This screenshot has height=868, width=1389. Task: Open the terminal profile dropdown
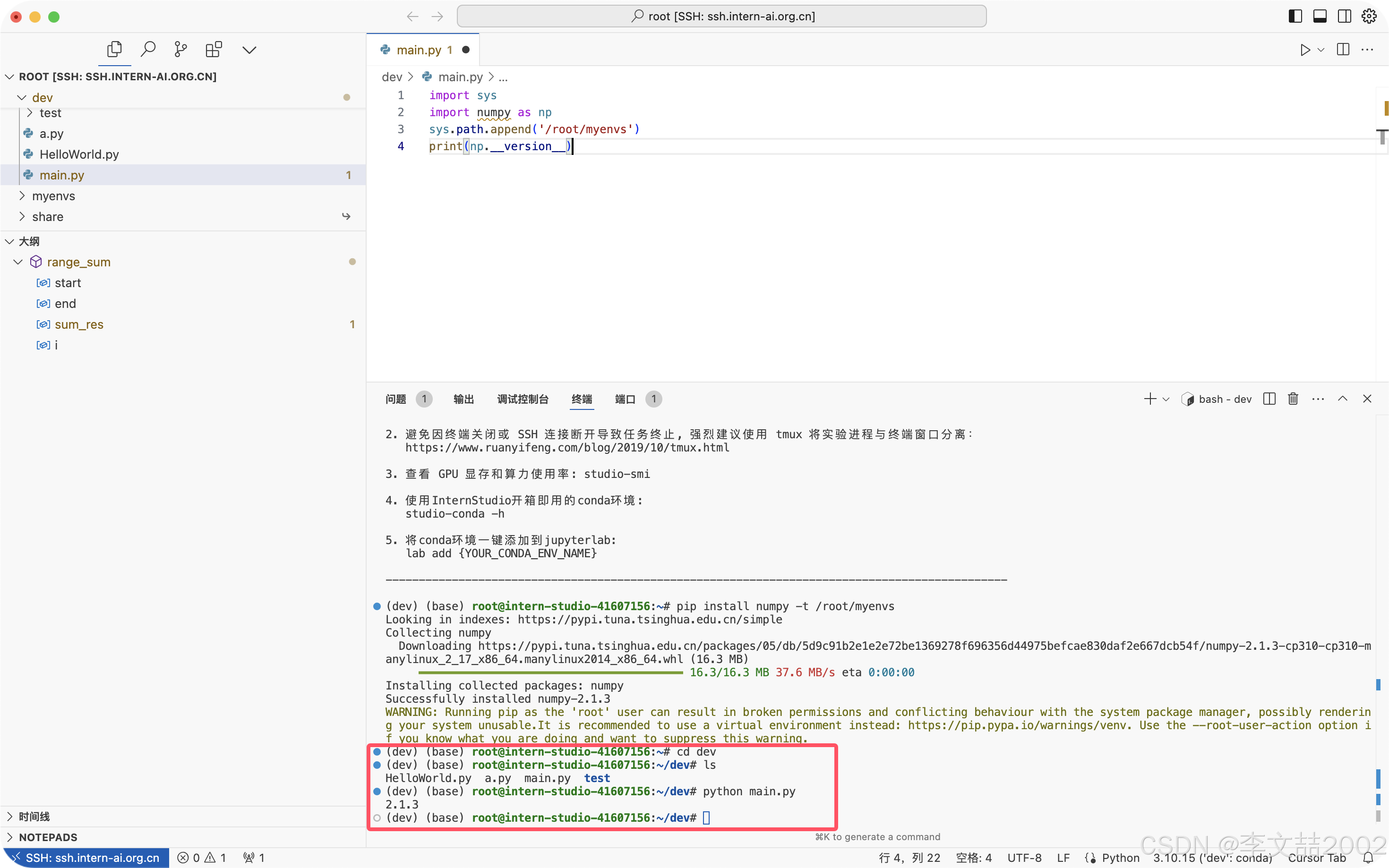[1166, 399]
